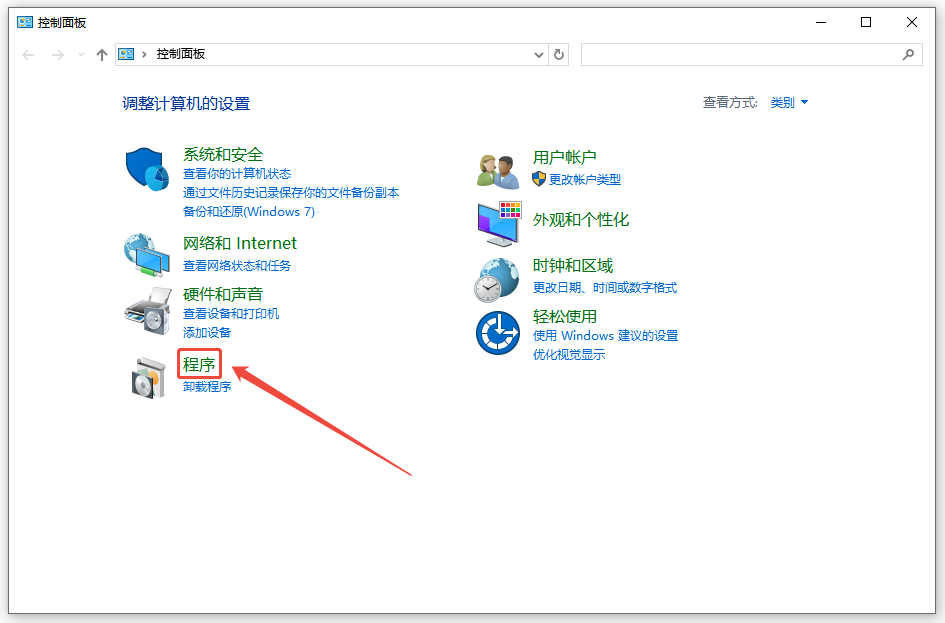
Task: Click the Forward navigation arrow
Action: tap(57, 55)
